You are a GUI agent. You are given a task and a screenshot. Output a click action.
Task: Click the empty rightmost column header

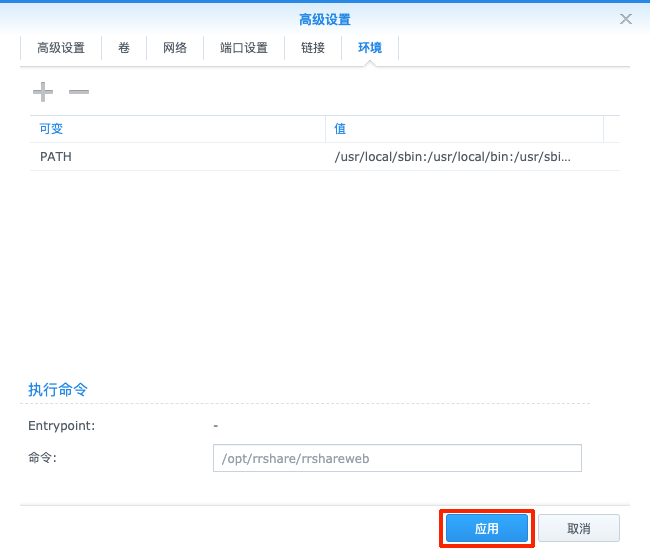[x=611, y=129]
